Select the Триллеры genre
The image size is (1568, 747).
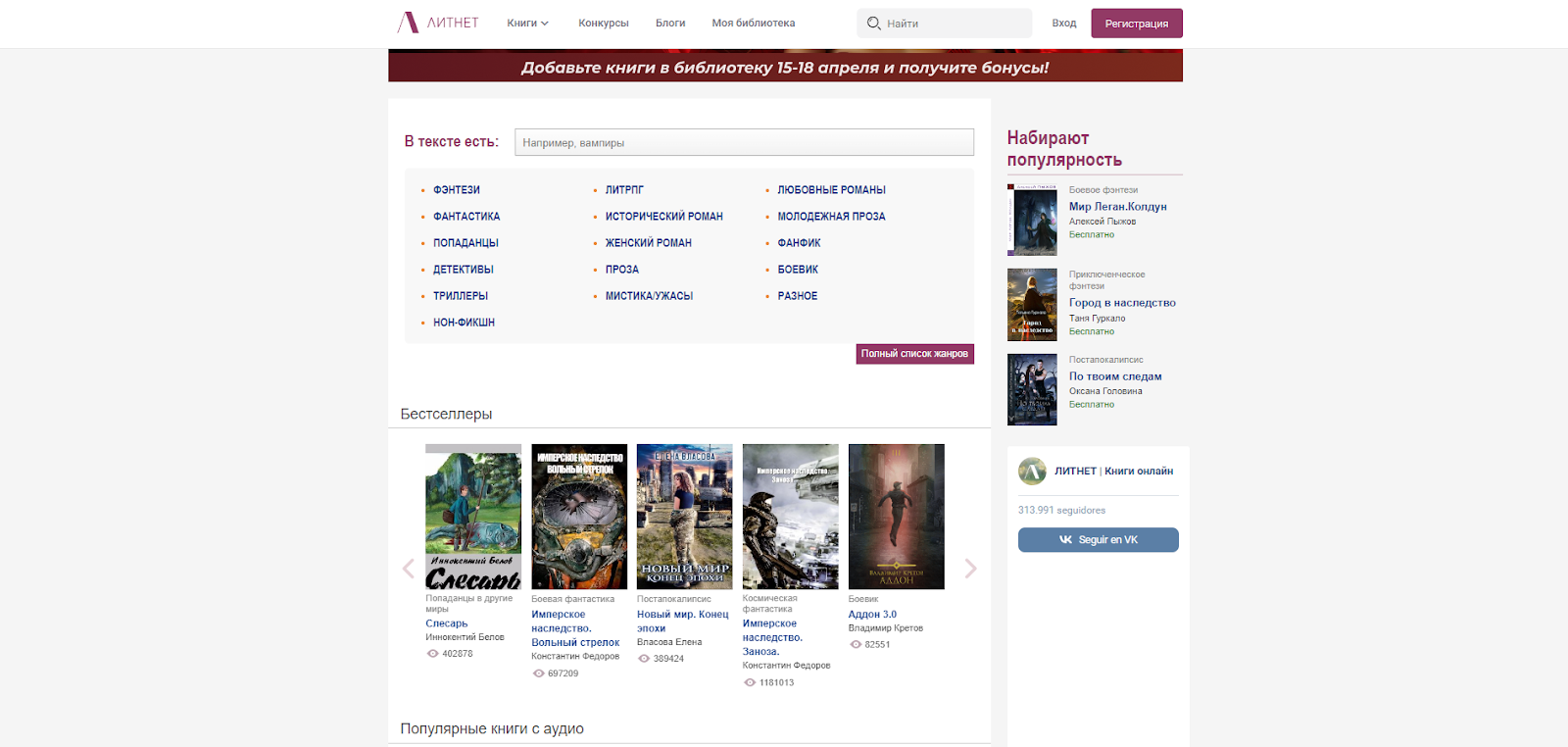pyautogui.click(x=461, y=296)
